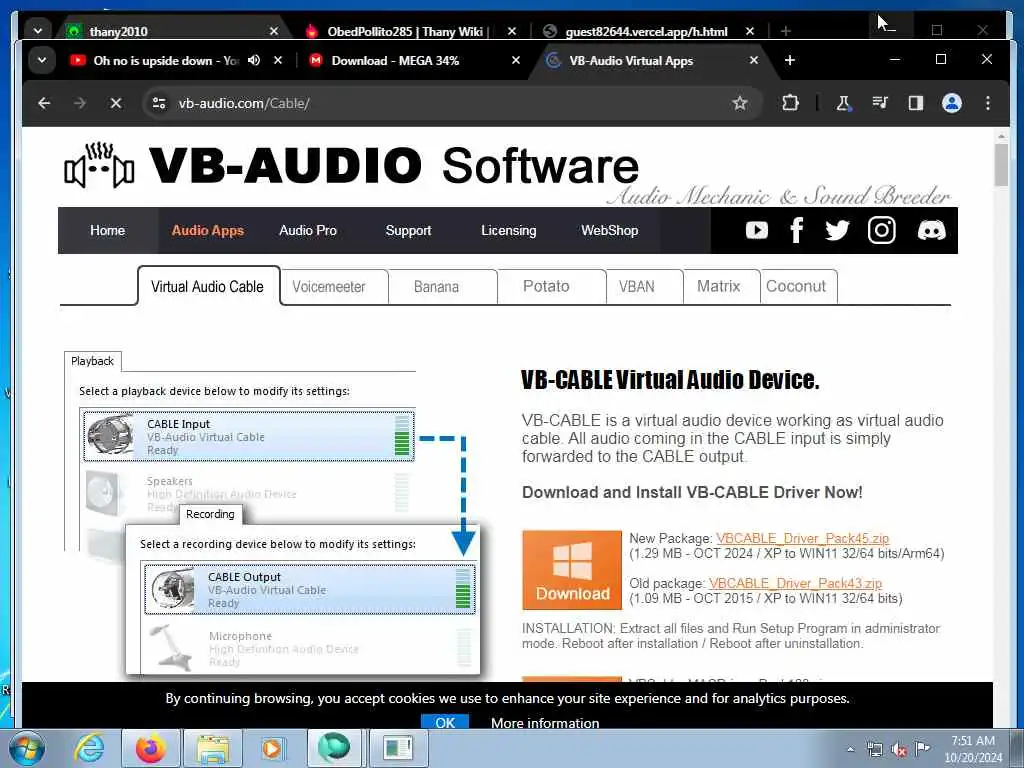Switch to the Matrix tab
This screenshot has width=1024, height=768.
point(718,286)
